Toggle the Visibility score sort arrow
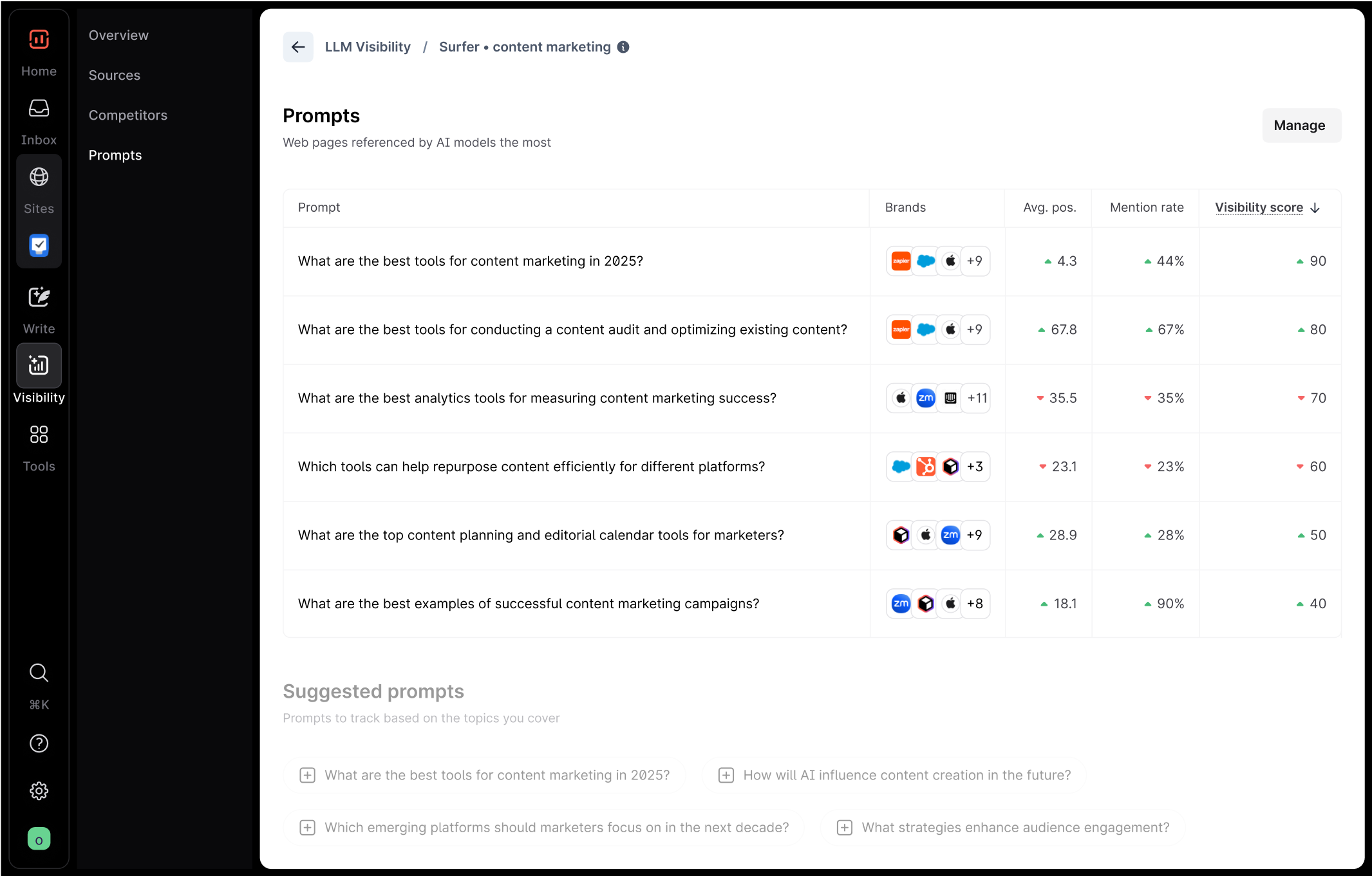 (x=1316, y=208)
